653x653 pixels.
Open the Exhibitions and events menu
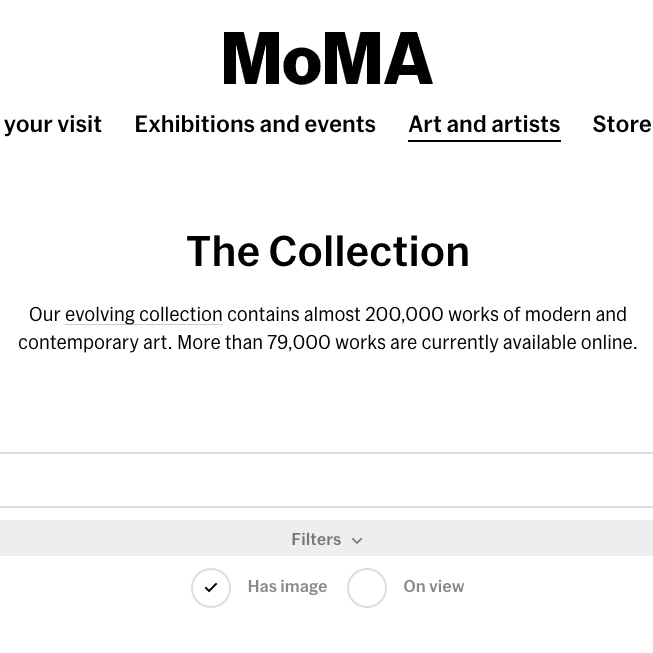[x=255, y=124]
